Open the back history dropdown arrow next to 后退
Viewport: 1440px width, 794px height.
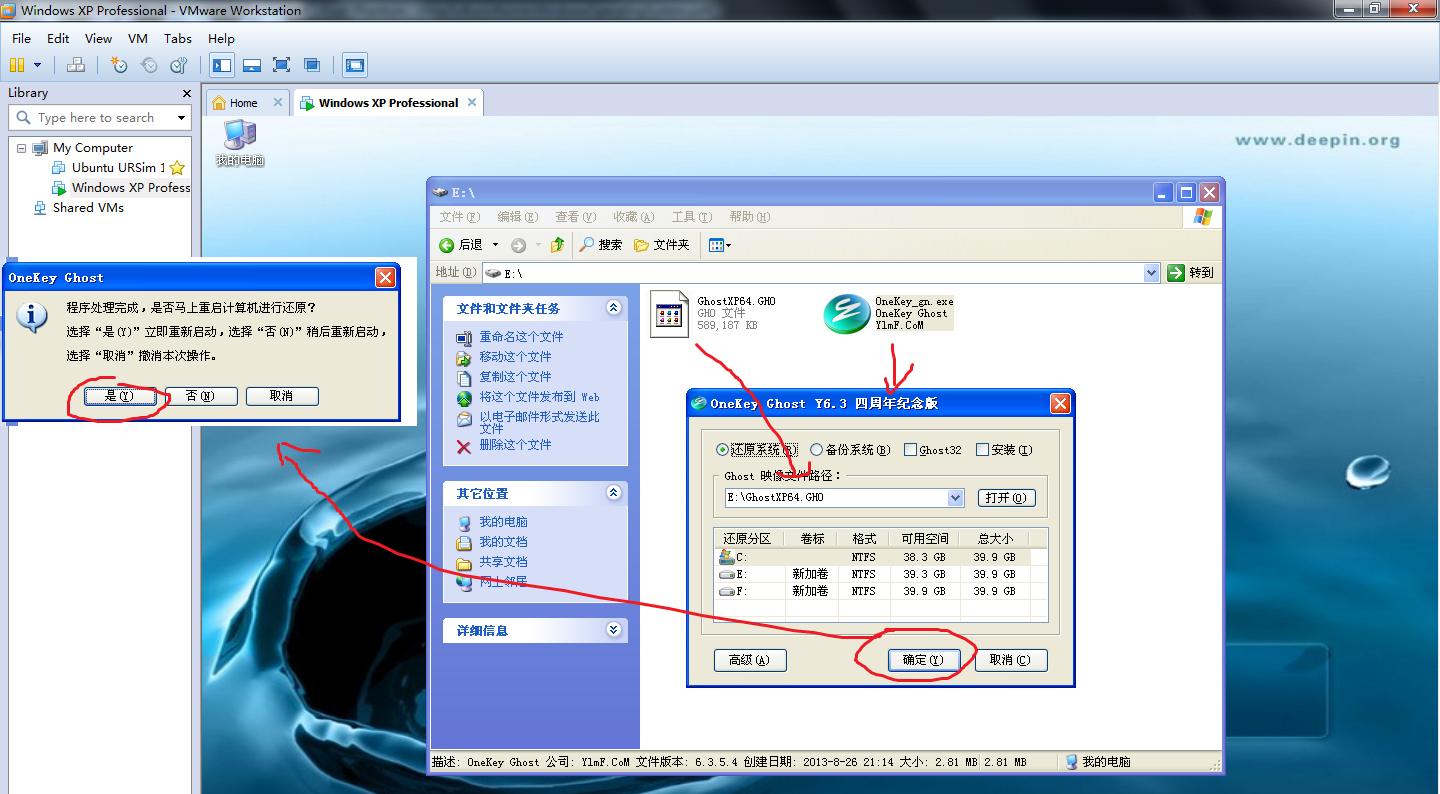click(x=495, y=245)
